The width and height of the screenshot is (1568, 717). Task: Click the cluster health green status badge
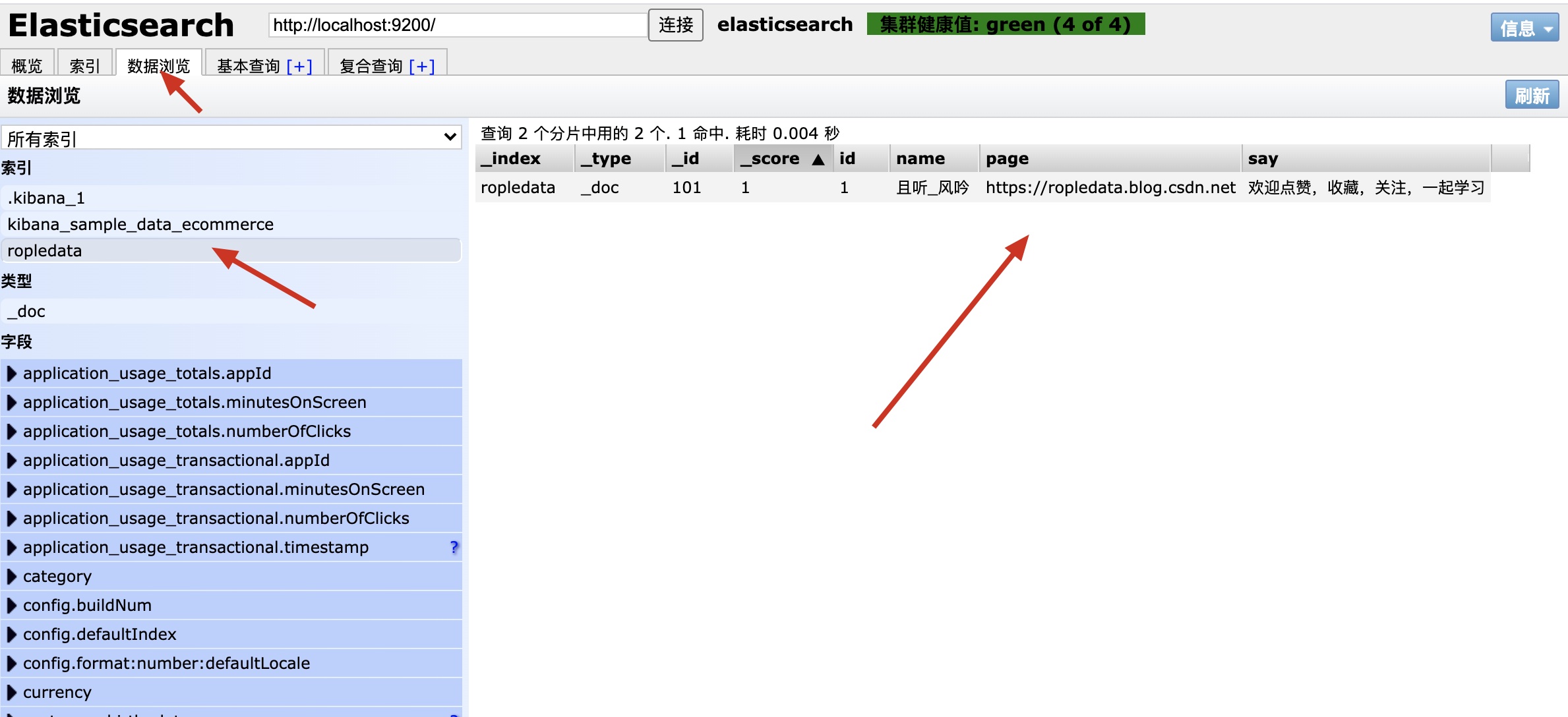pyautogui.click(x=1006, y=24)
